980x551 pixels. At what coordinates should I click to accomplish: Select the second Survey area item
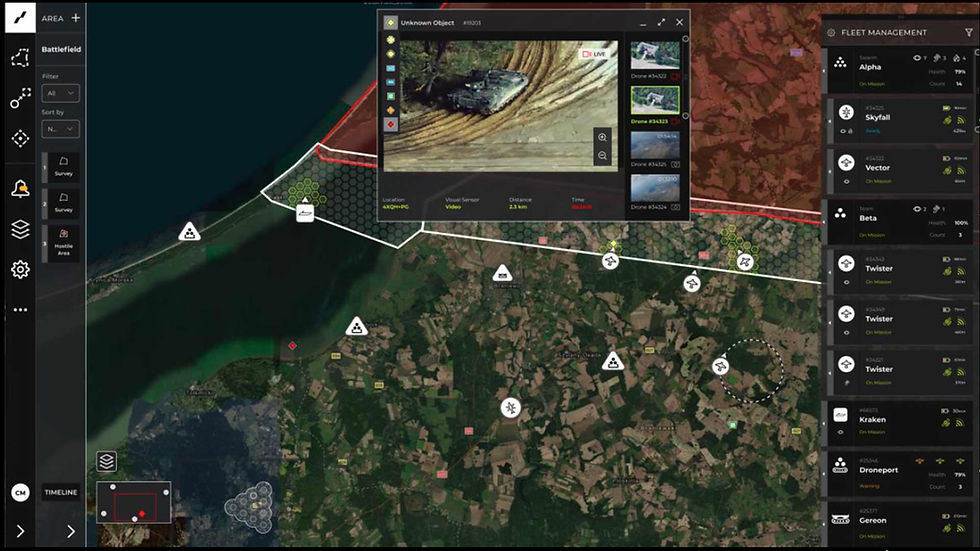pos(63,203)
